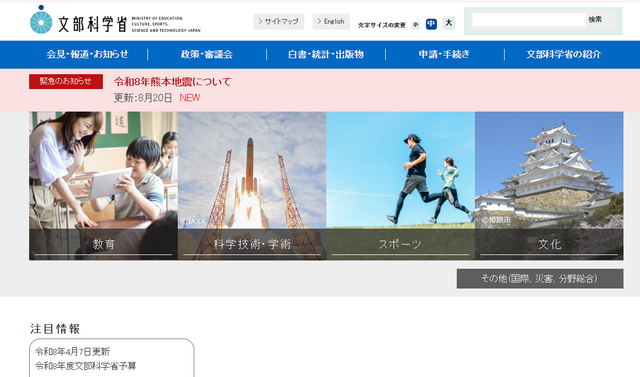Select the 文化 castle image panel
640x377 pixels.
point(549,186)
